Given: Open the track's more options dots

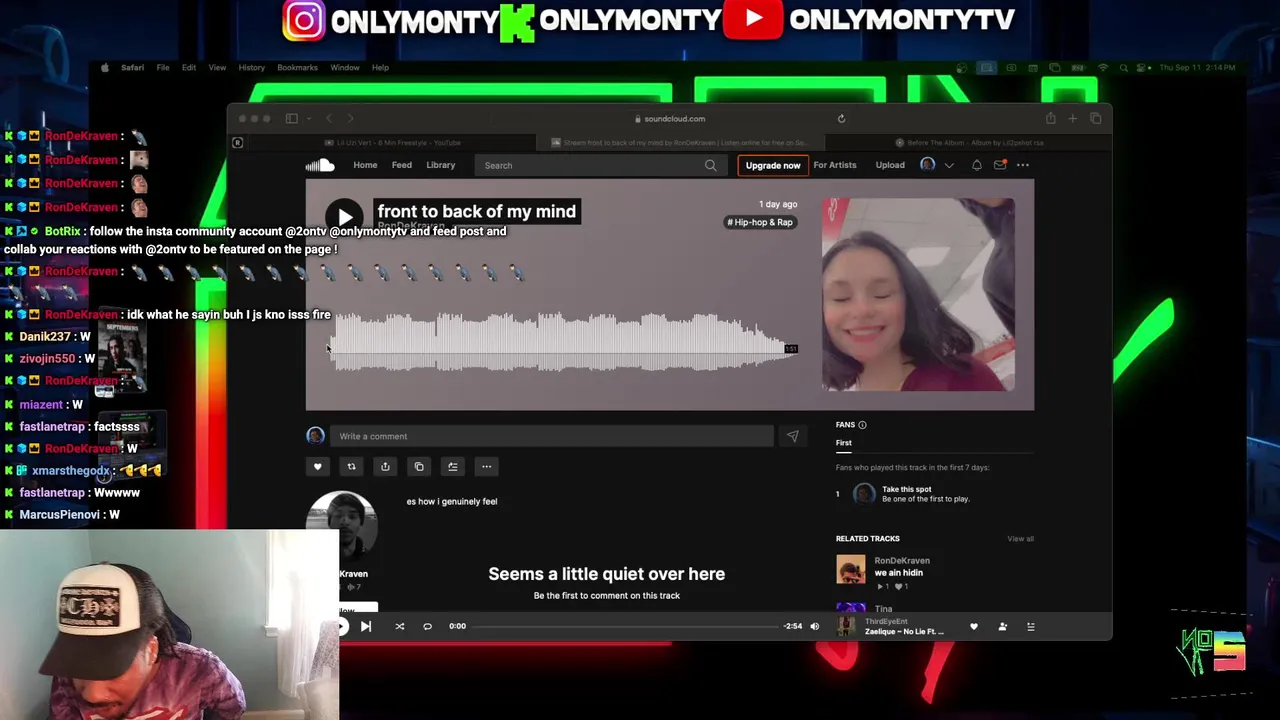Looking at the screenshot, I should point(487,466).
